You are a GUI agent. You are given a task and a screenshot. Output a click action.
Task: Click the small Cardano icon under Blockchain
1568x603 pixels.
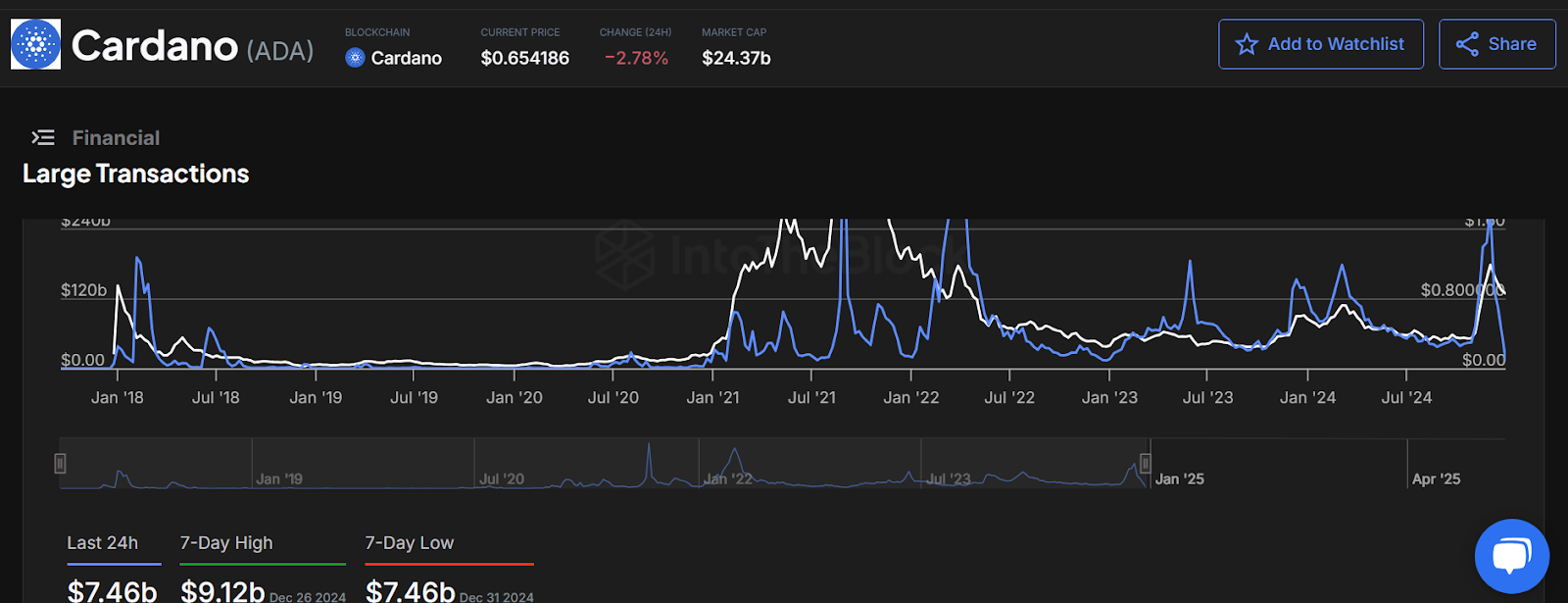(355, 58)
